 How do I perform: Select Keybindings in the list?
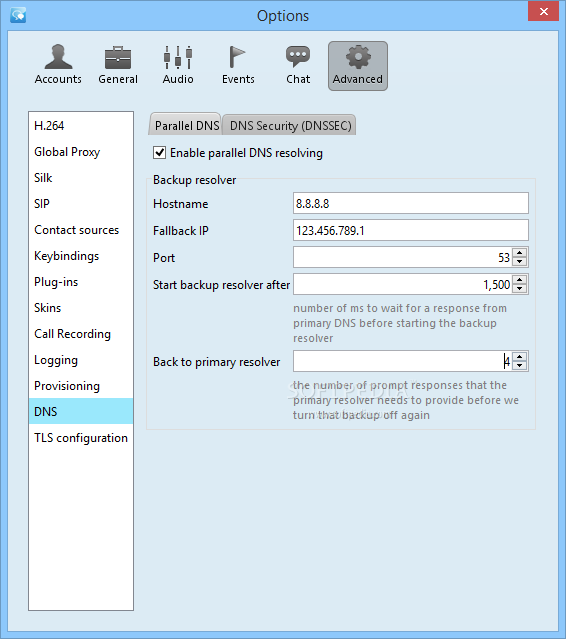81,256
